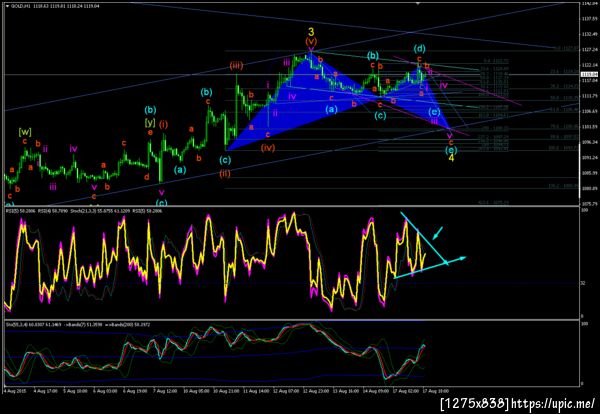
Task: Click the 1096.24 price axis label
Action: pyautogui.click(x=589, y=142)
